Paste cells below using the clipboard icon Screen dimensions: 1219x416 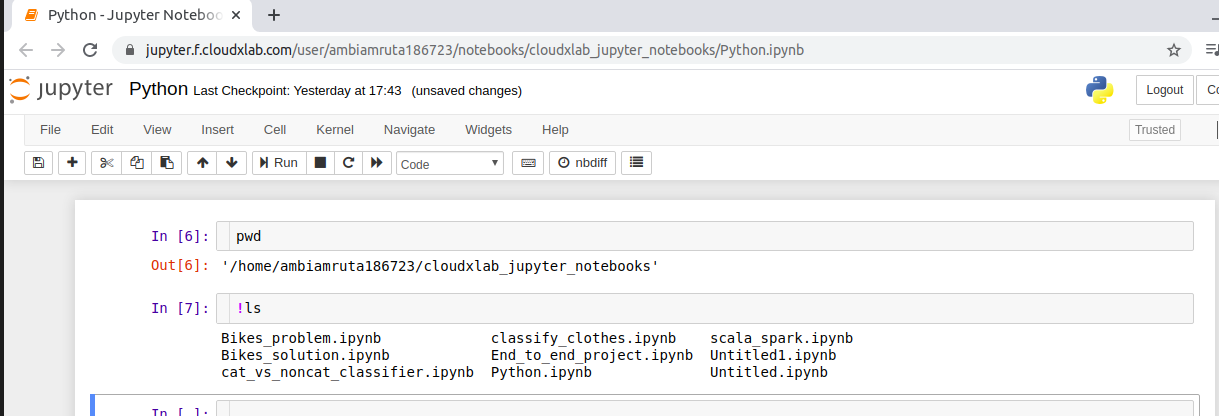[x=166, y=163]
